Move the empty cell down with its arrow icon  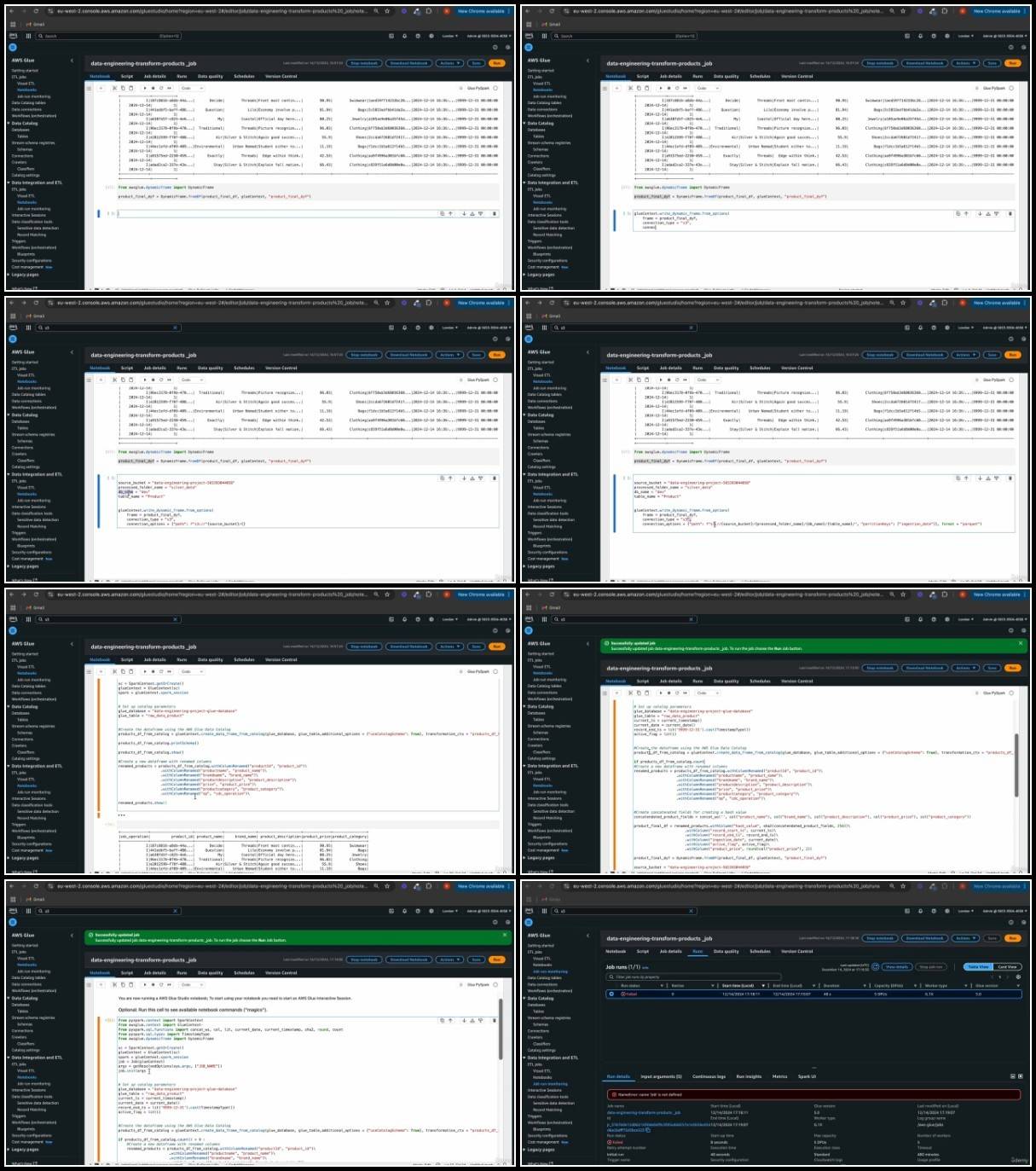click(465, 213)
